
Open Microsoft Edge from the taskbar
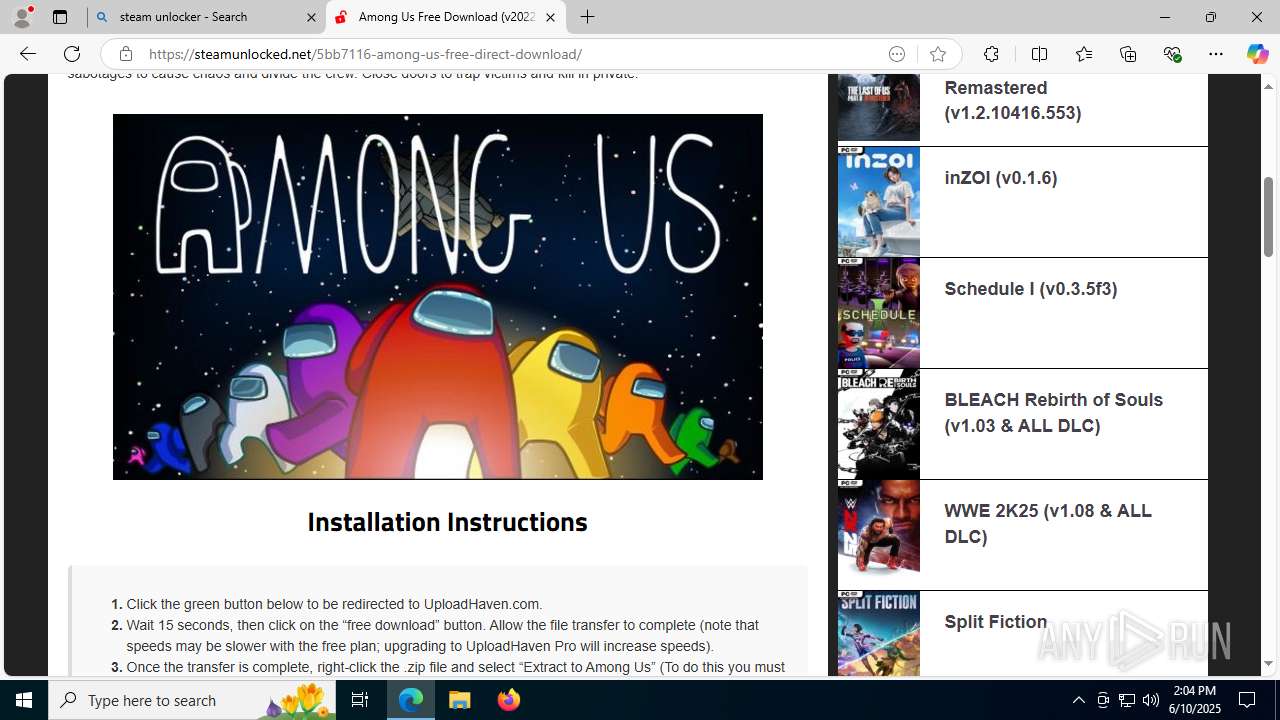tap(411, 700)
